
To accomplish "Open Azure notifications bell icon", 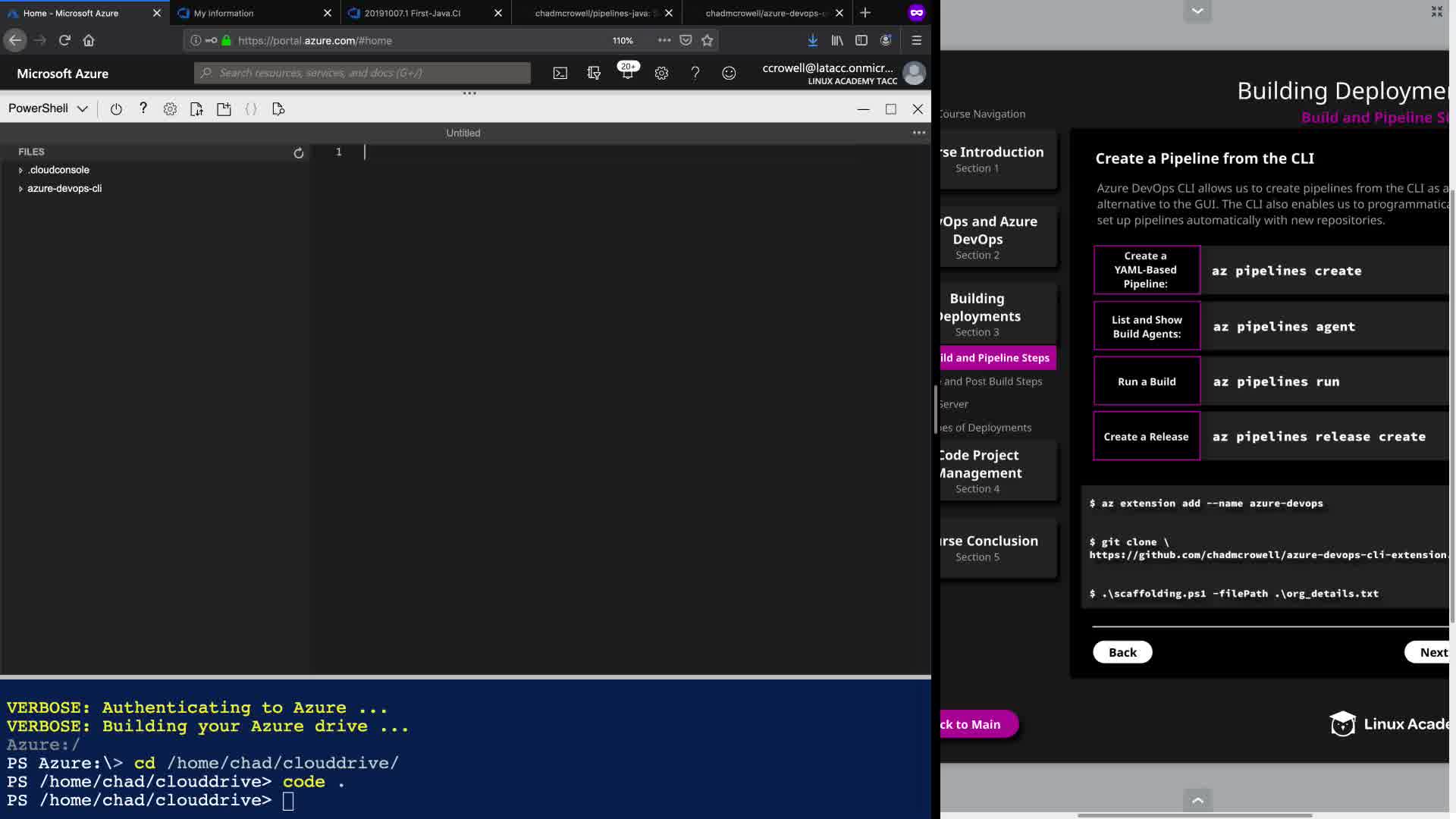I will click(x=627, y=73).
